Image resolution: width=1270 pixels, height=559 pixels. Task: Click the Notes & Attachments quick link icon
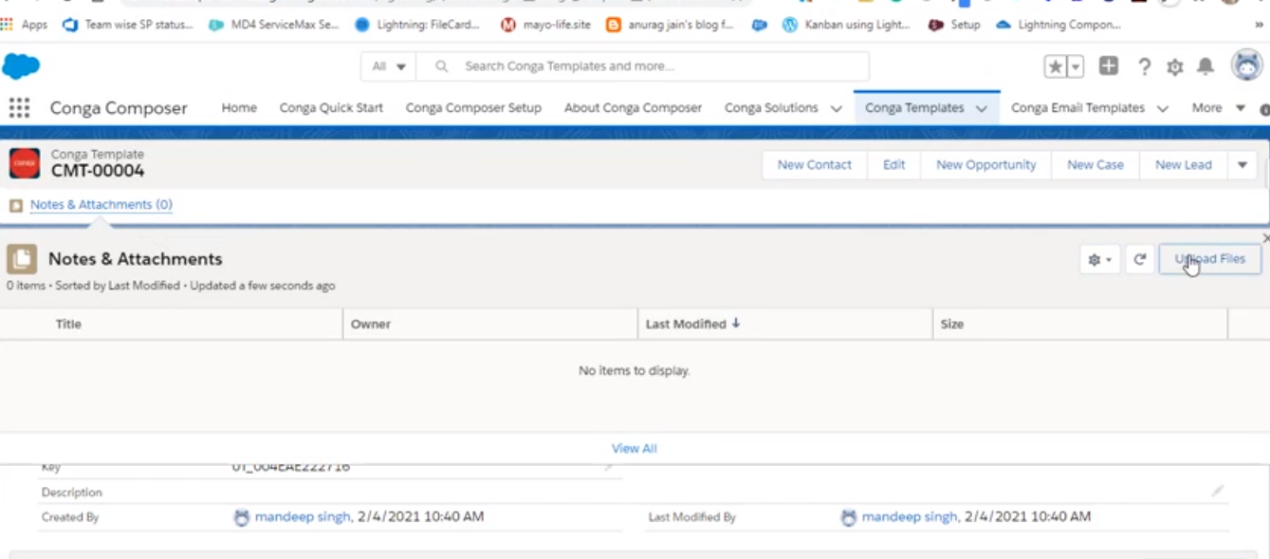coord(16,206)
